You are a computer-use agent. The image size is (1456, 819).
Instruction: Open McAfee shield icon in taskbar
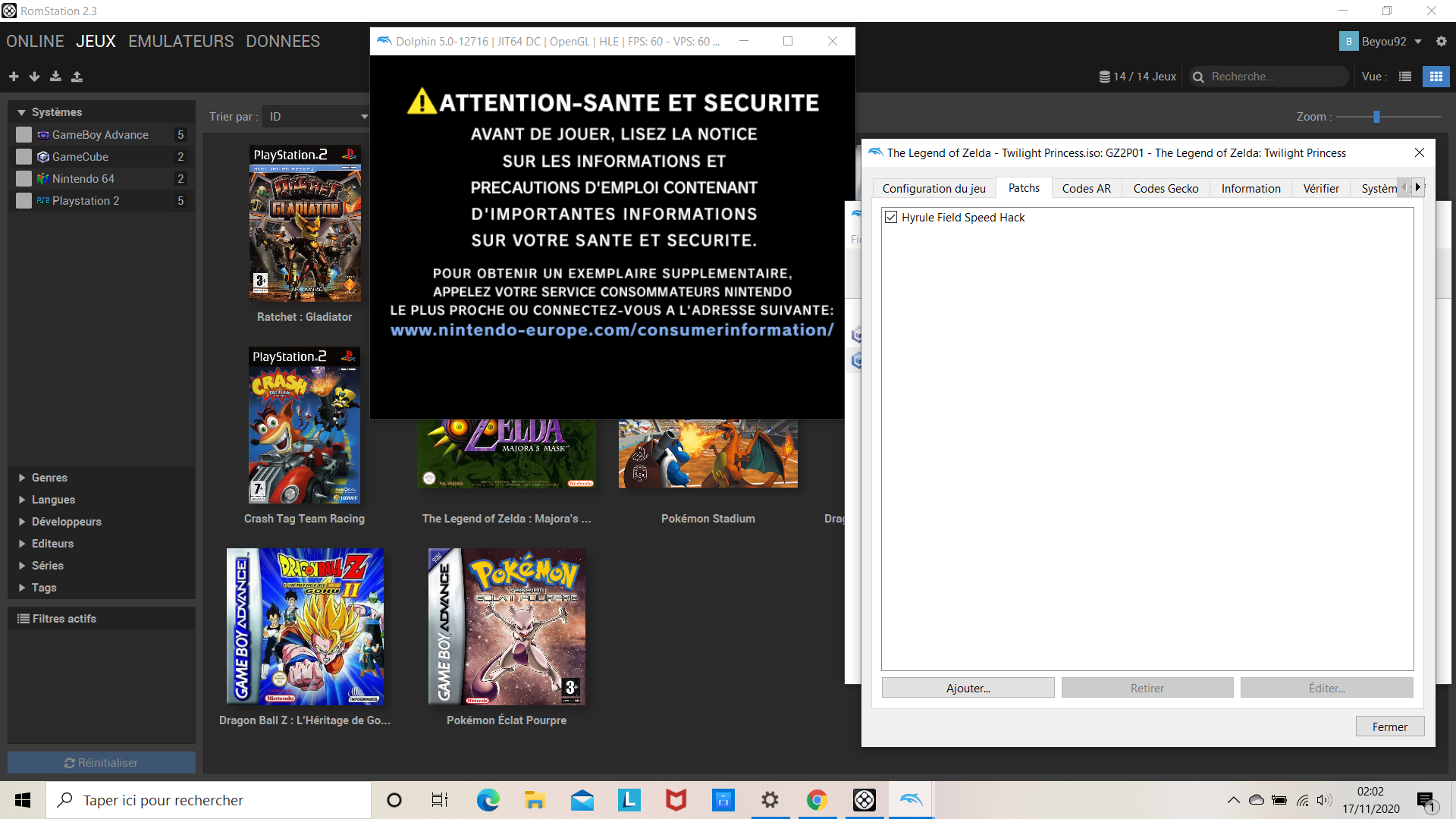click(676, 800)
